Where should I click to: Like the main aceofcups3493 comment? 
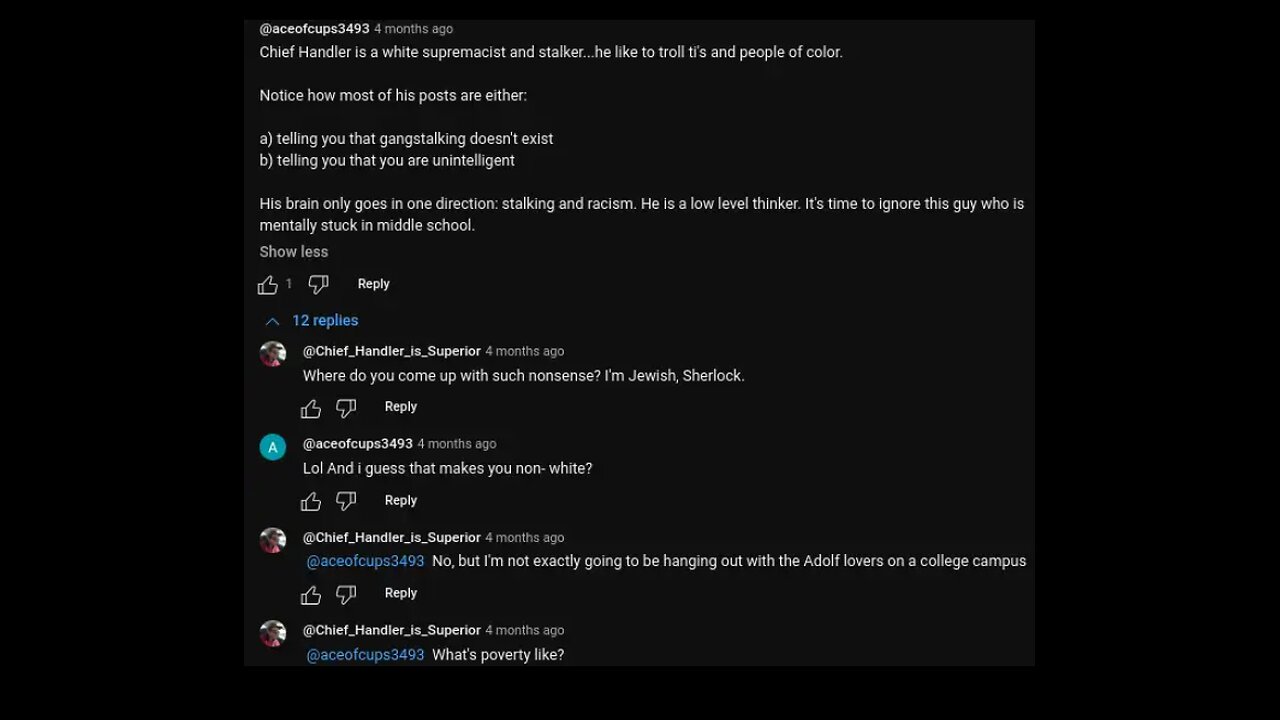pyautogui.click(x=268, y=285)
